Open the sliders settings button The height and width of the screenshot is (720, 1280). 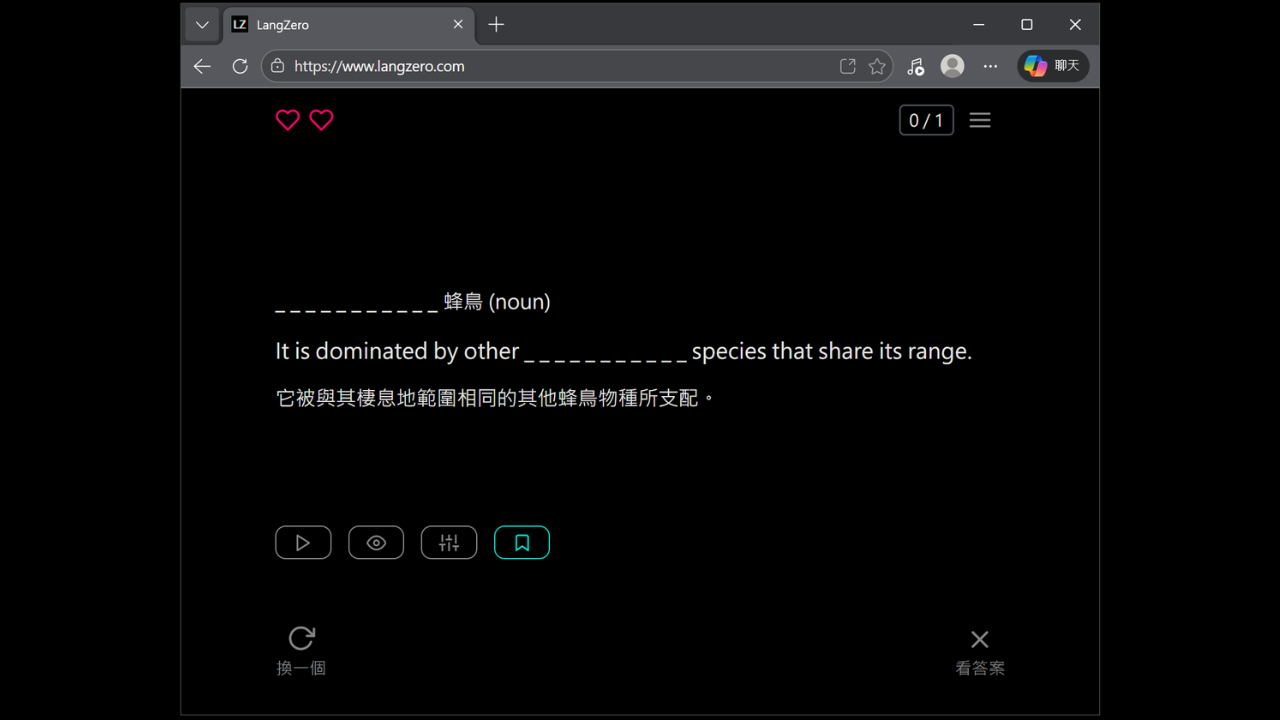click(449, 543)
